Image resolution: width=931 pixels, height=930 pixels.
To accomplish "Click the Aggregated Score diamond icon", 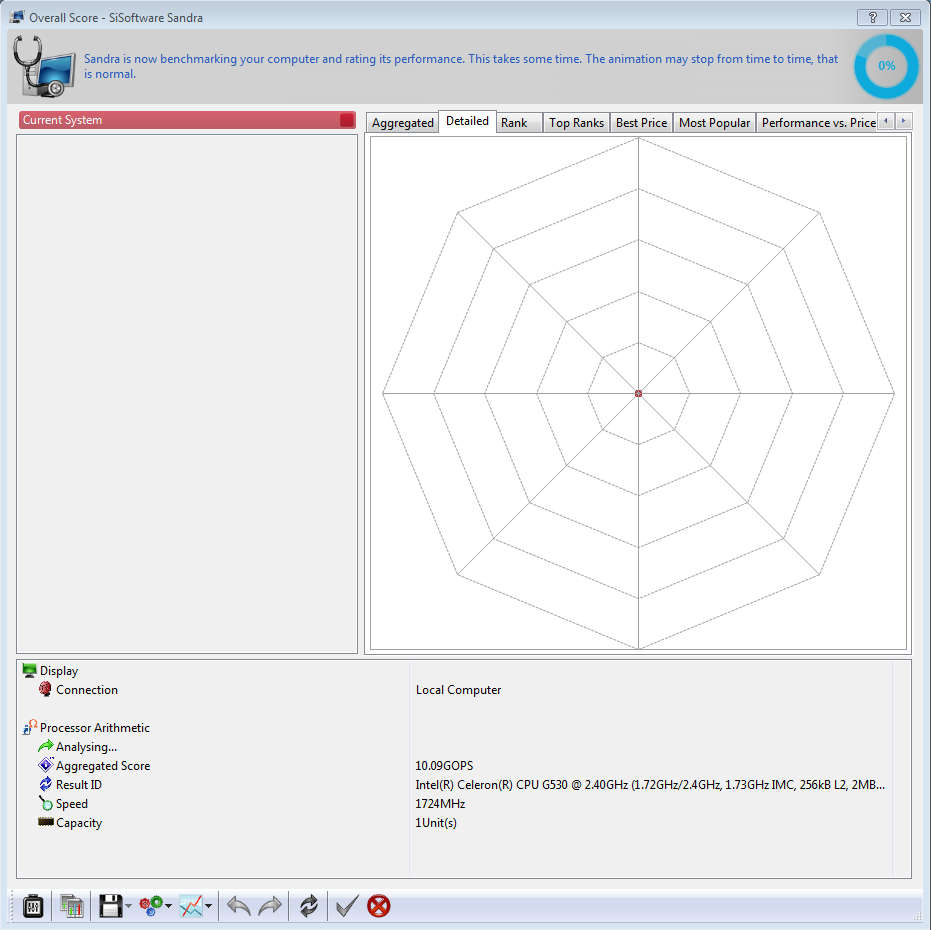I will click(x=45, y=765).
